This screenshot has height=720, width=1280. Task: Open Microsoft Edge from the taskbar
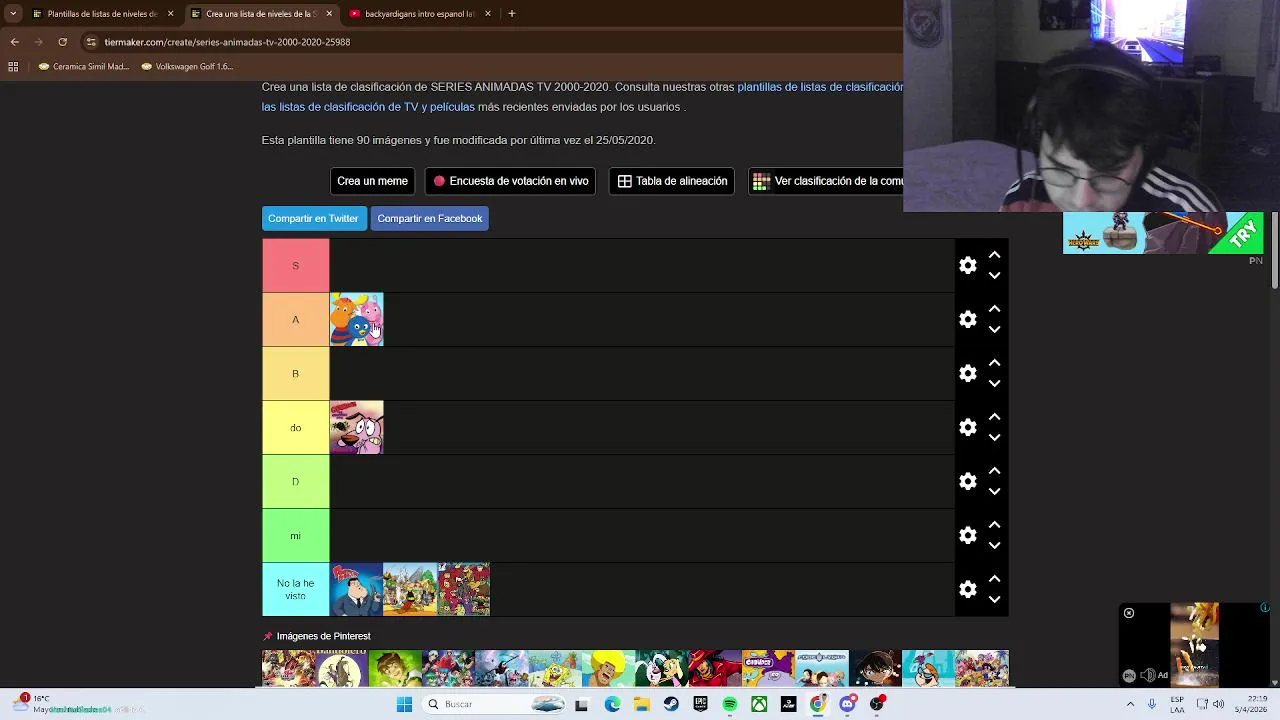pyautogui.click(x=612, y=704)
